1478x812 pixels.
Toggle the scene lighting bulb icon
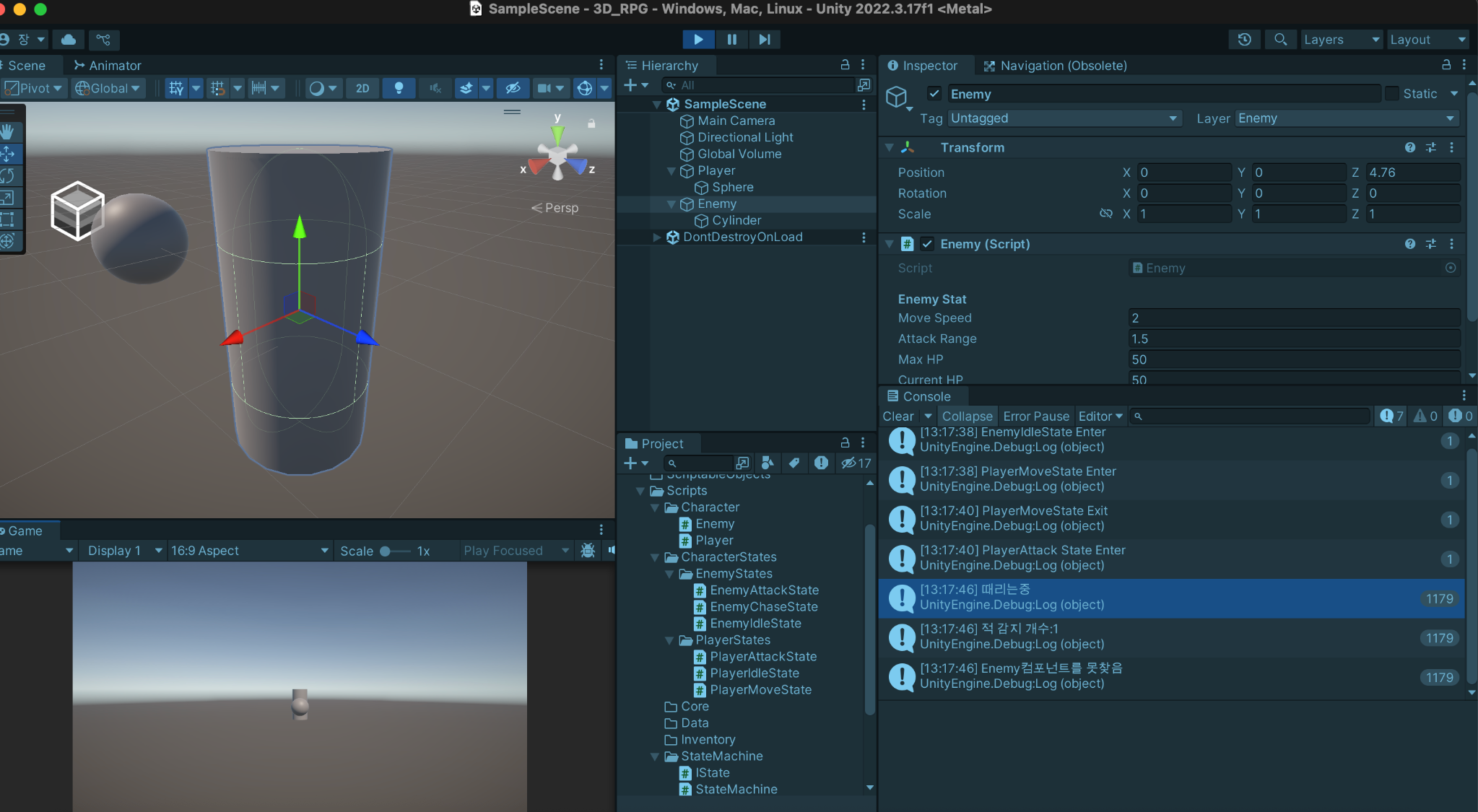coord(399,88)
